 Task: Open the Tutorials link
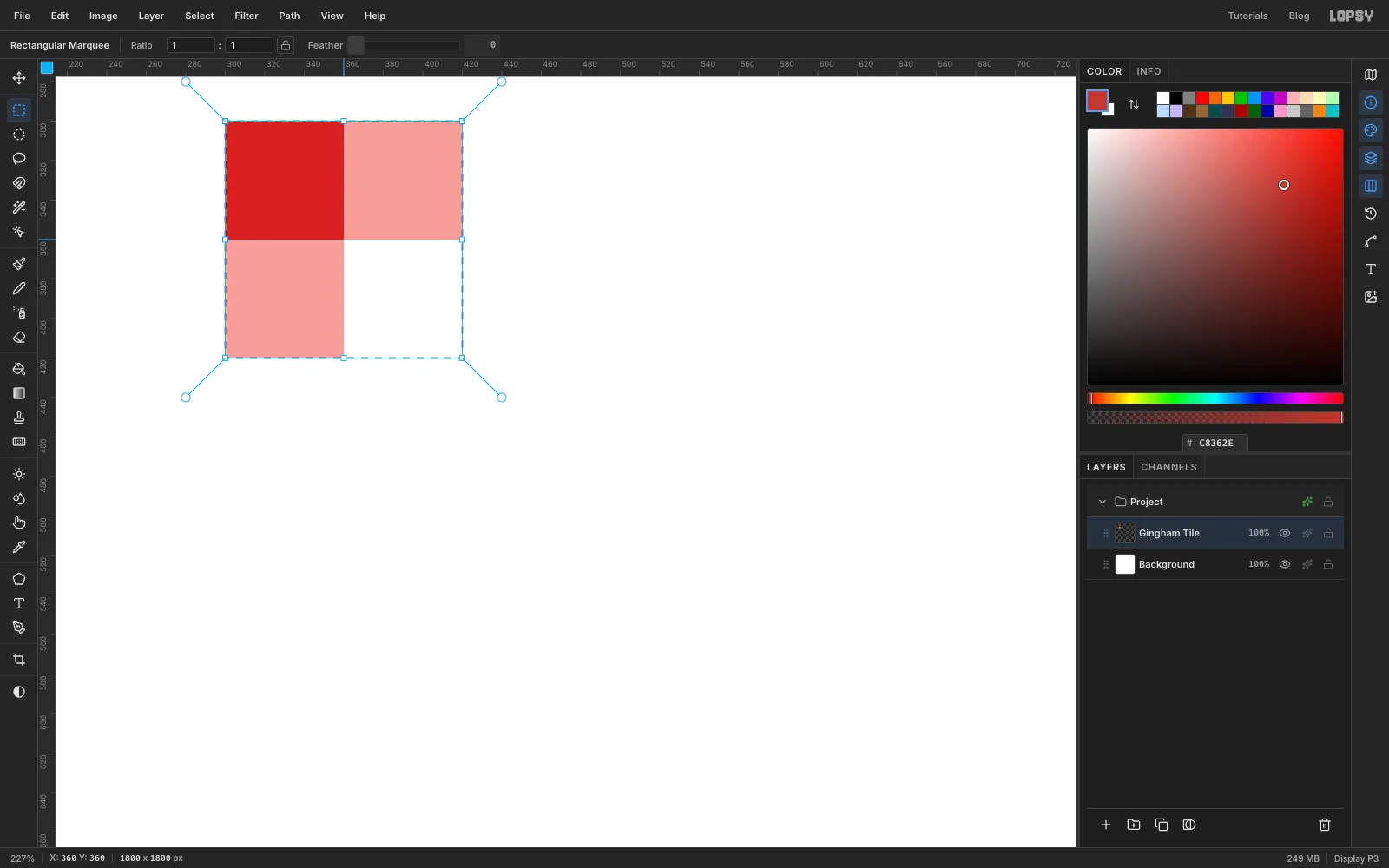tap(1247, 16)
